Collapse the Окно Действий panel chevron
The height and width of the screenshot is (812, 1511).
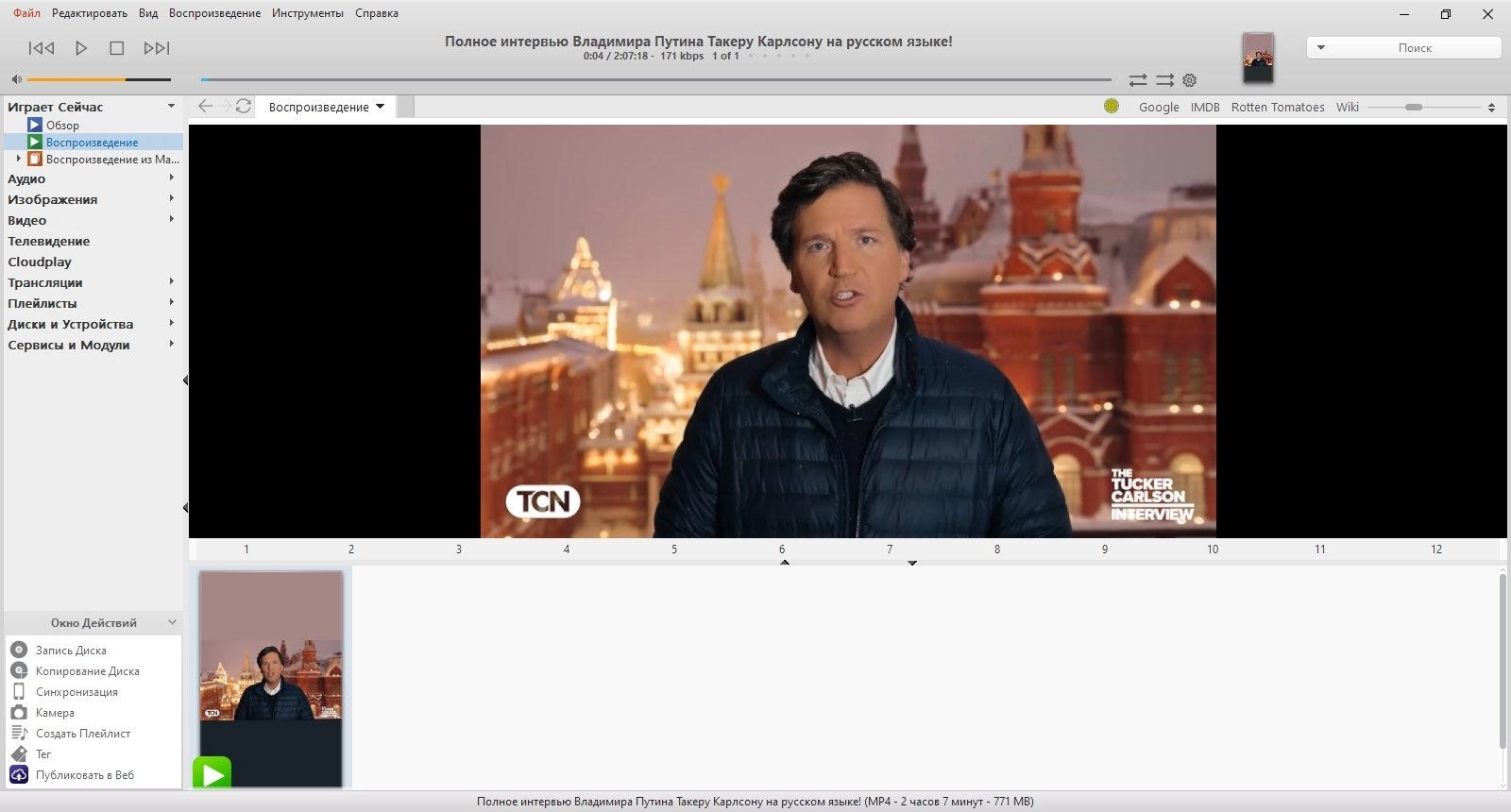coord(172,622)
